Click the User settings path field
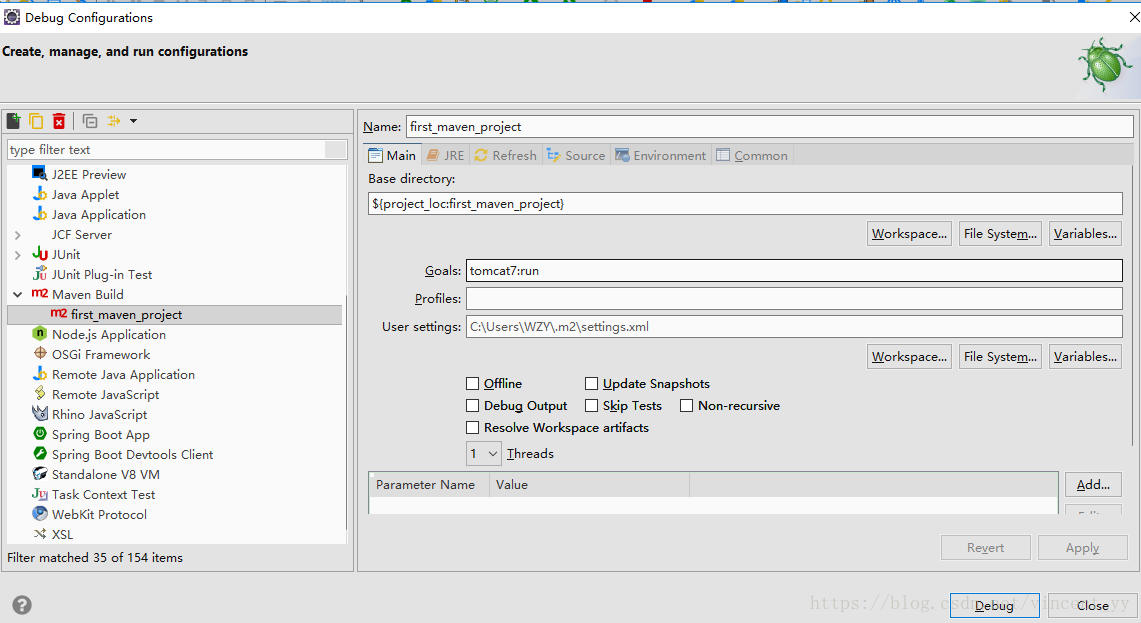This screenshot has height=623, width=1141. tap(795, 327)
